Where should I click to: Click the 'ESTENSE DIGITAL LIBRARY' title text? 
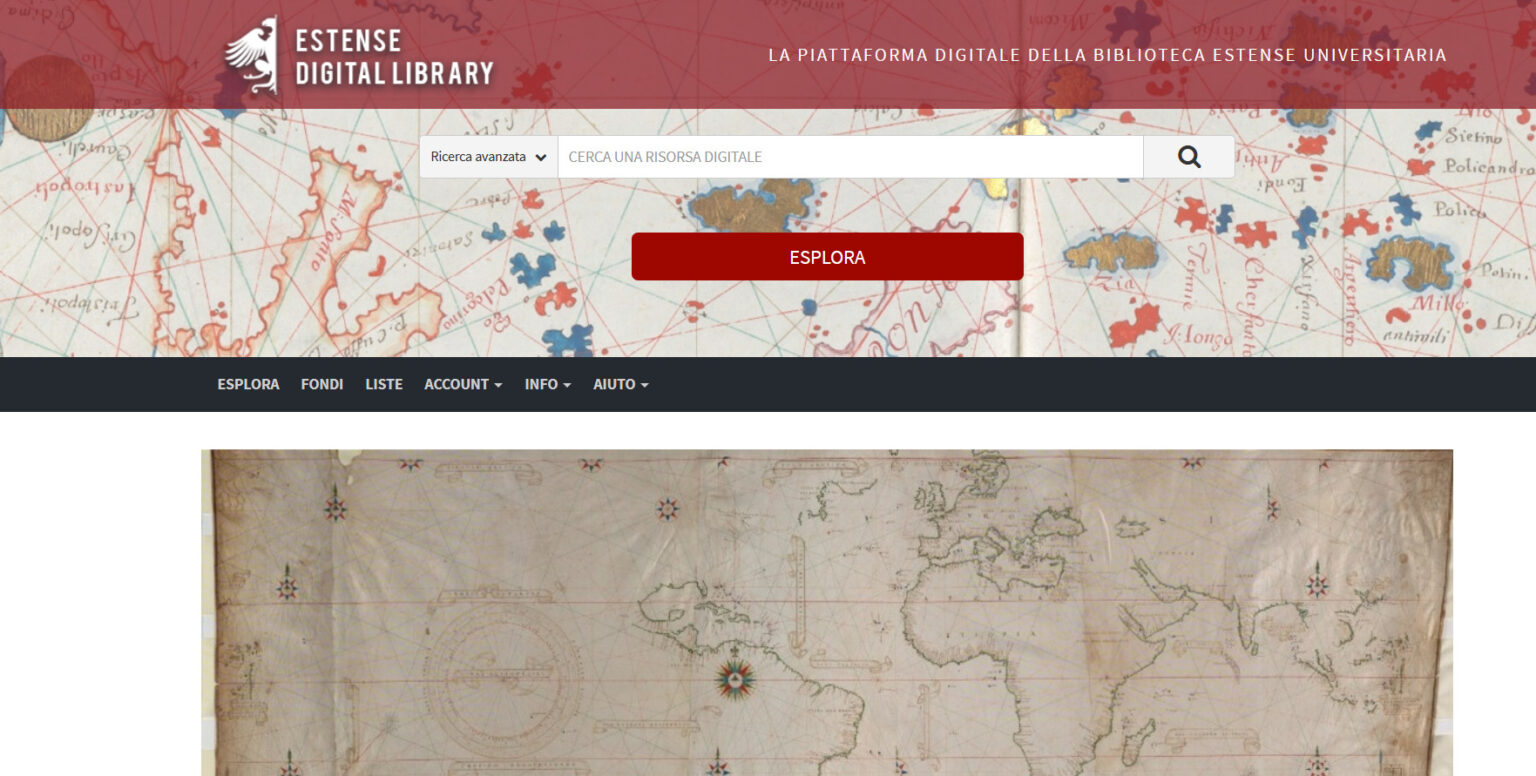(394, 56)
